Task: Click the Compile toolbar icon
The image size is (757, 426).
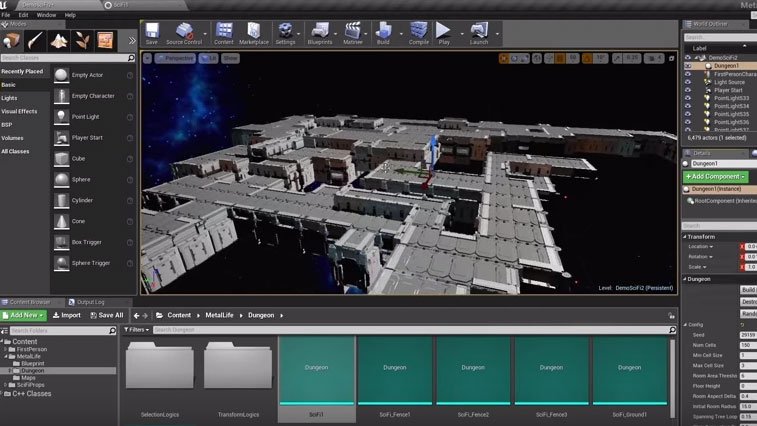Action: coord(419,33)
